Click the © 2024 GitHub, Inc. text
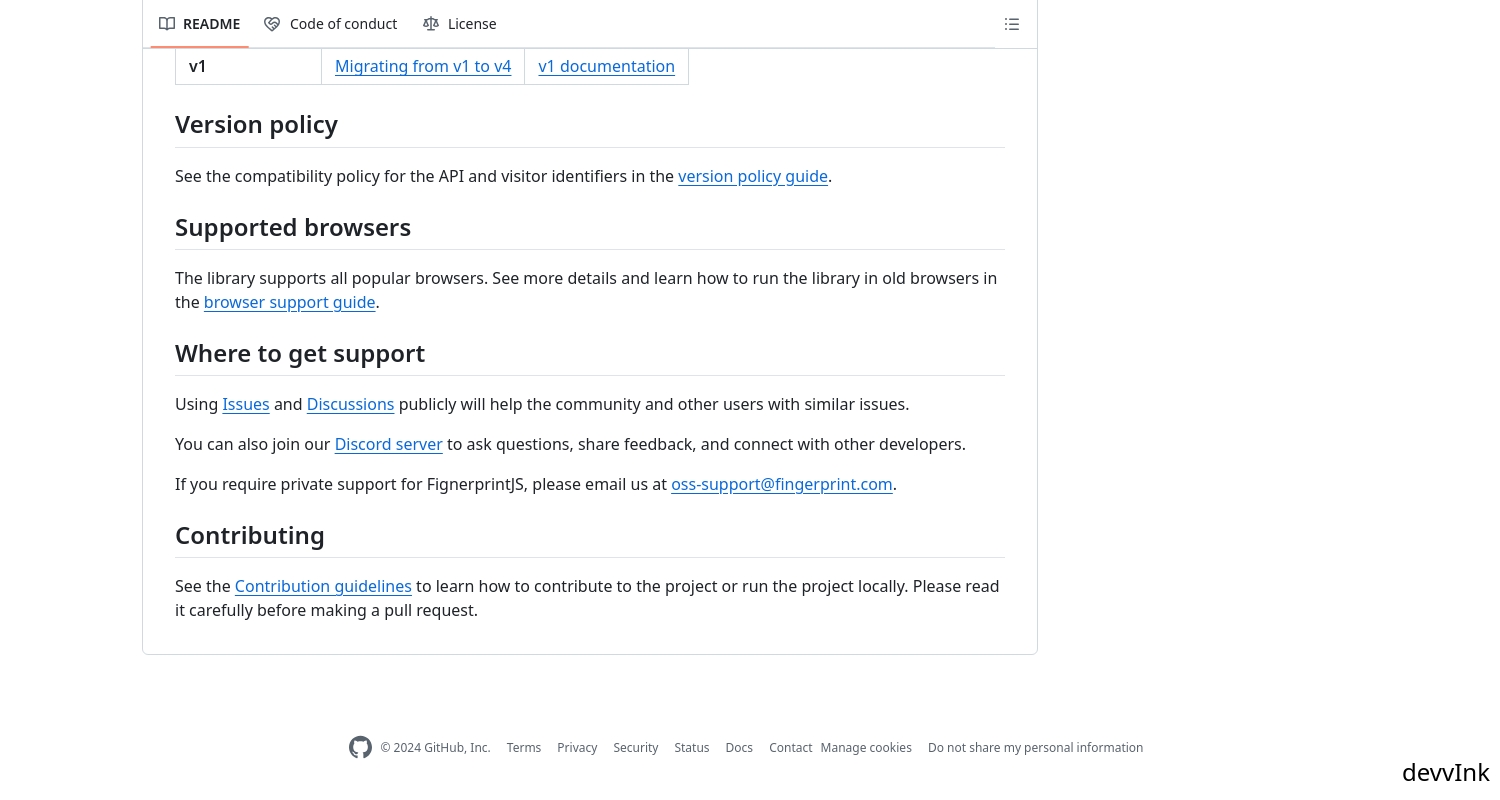Screen dimensions: 1500x800 [435, 747]
